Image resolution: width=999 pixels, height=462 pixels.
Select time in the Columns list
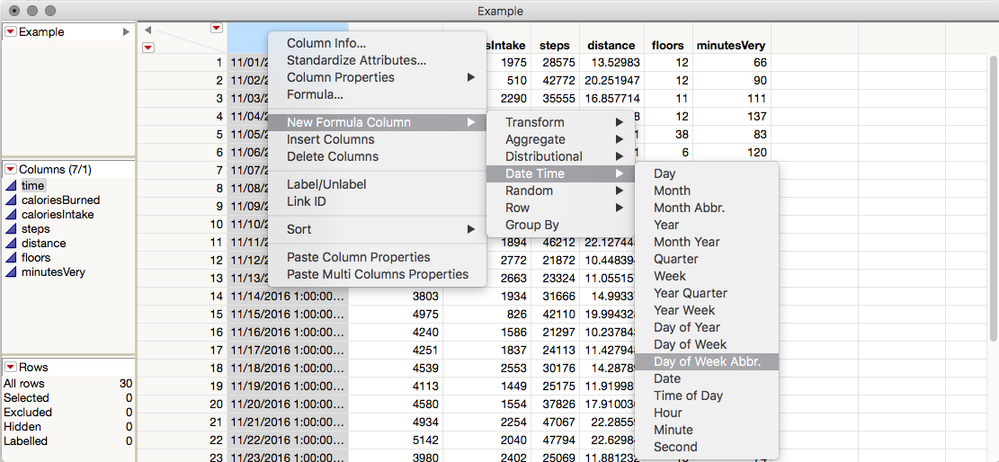pyautogui.click(x=32, y=185)
